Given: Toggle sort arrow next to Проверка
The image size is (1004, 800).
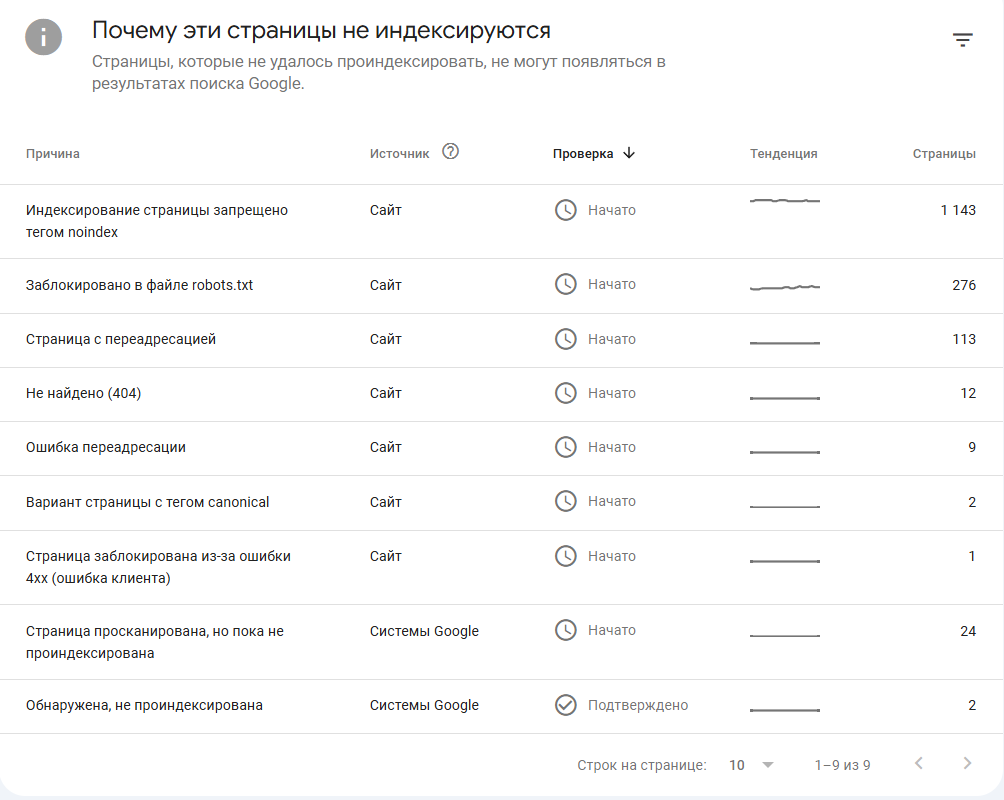Looking at the screenshot, I should pos(629,153).
